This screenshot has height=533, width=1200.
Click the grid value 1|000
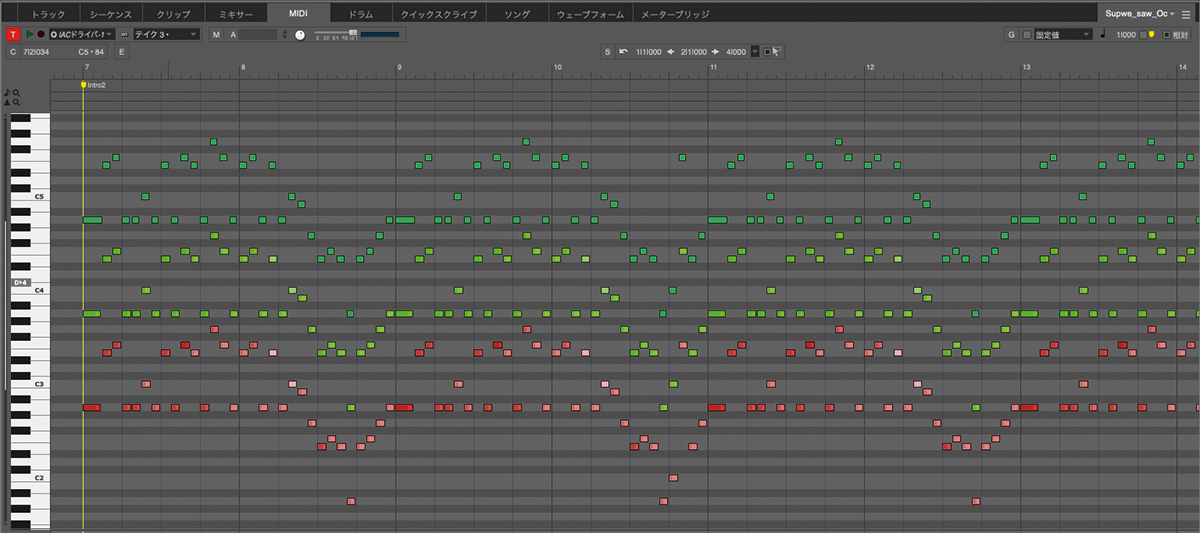1126,34
